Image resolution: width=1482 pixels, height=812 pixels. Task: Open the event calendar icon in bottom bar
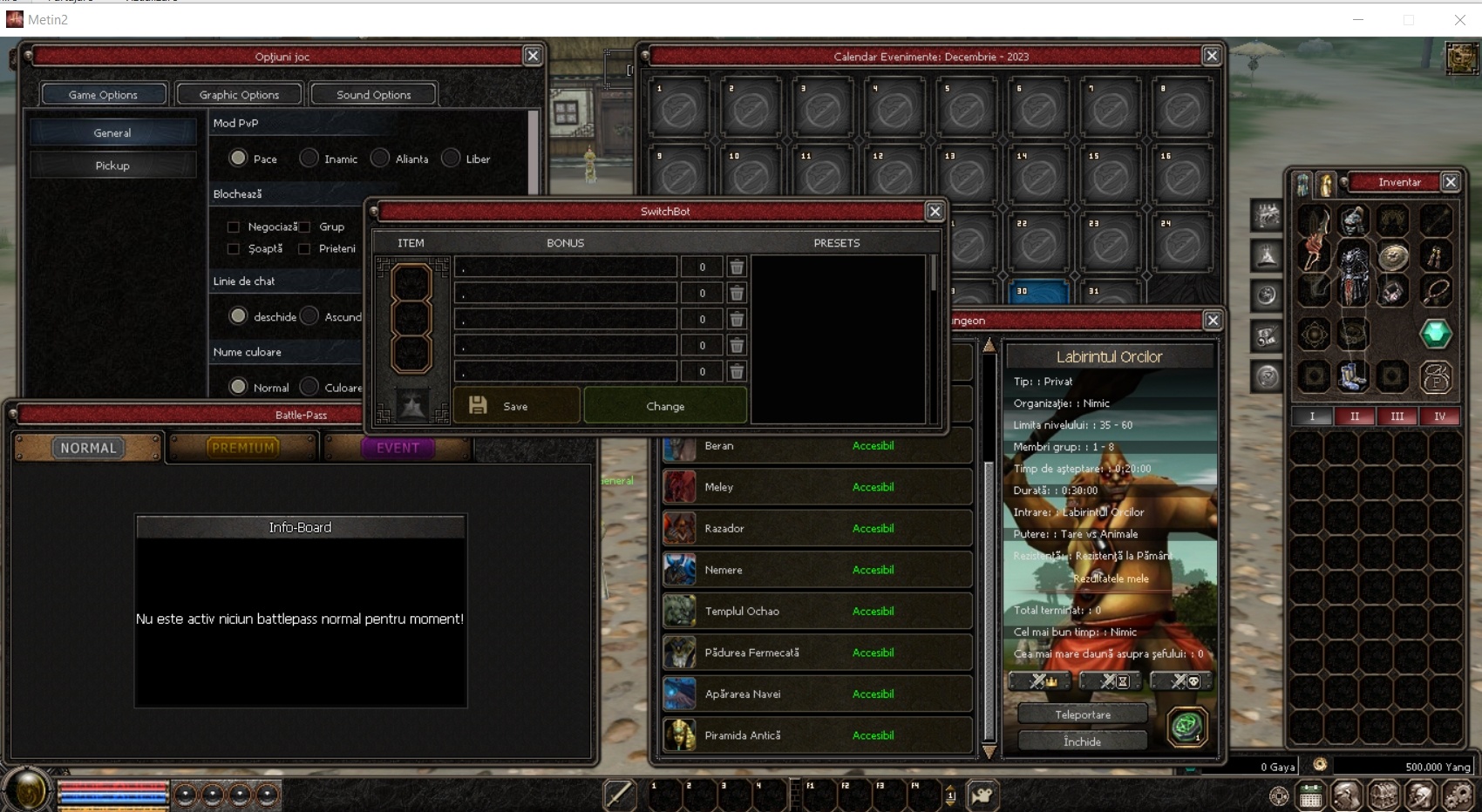(x=1311, y=796)
